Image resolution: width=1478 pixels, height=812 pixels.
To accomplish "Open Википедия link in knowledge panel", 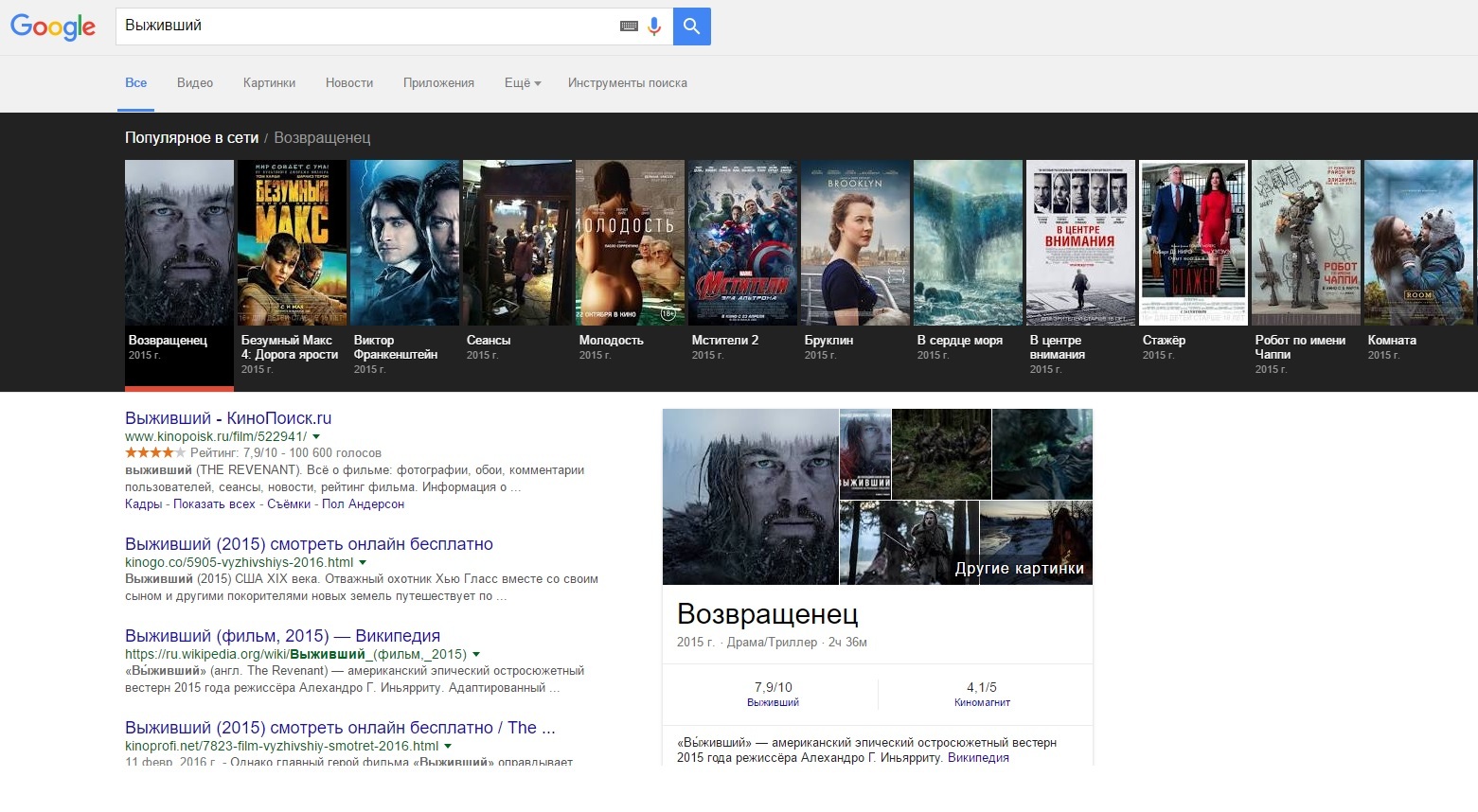I will pyautogui.click(x=978, y=758).
